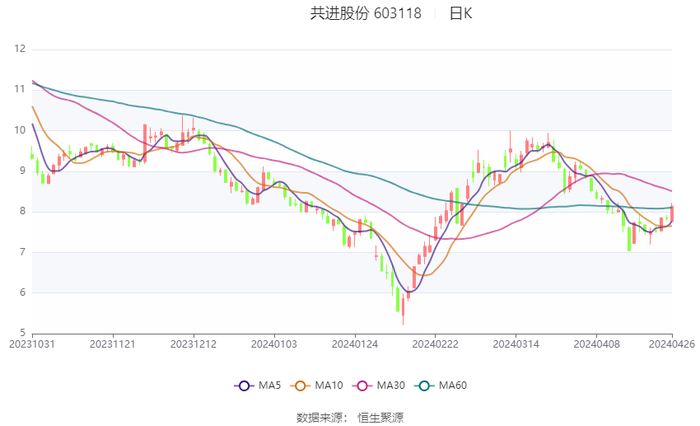
Task: Click the 20240103 date label
Action: (x=274, y=342)
